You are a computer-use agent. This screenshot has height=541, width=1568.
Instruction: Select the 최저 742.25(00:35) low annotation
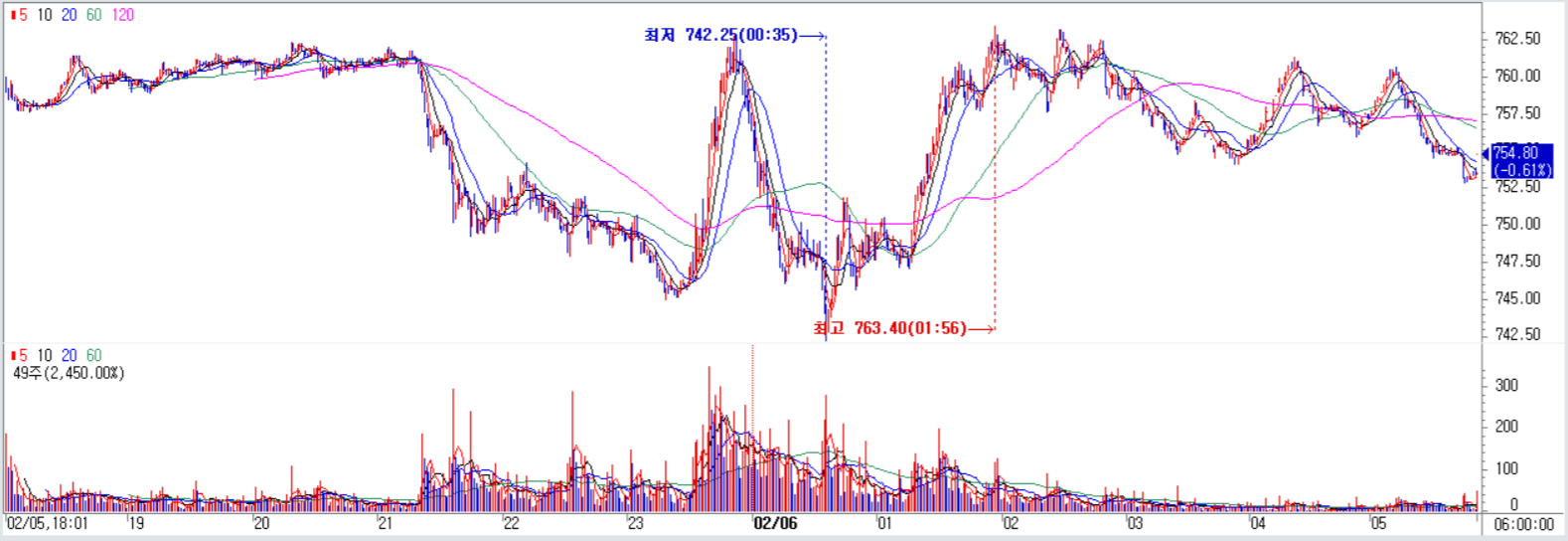tap(720, 36)
